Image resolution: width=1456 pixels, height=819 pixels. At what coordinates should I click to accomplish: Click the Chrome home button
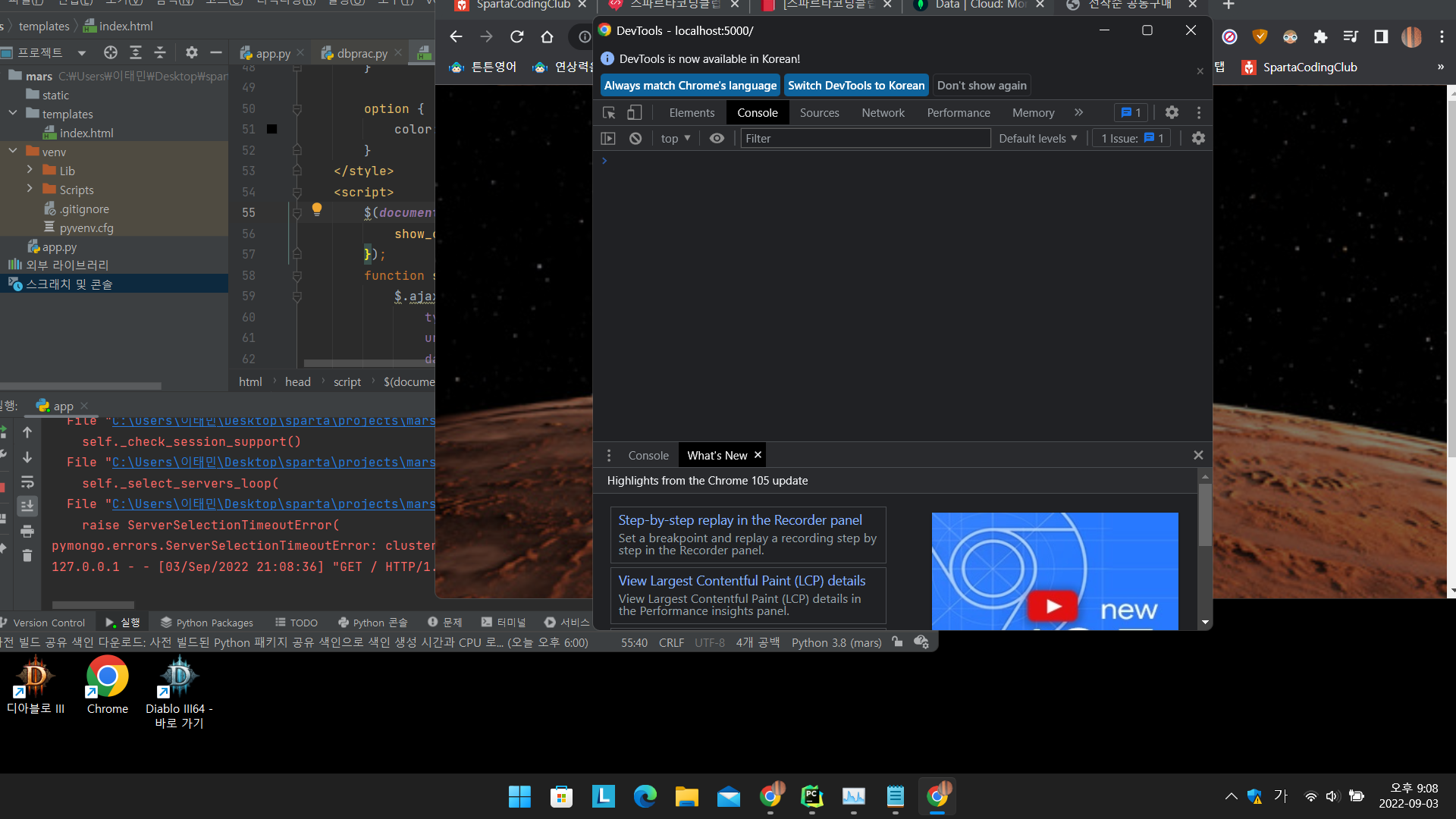(548, 36)
